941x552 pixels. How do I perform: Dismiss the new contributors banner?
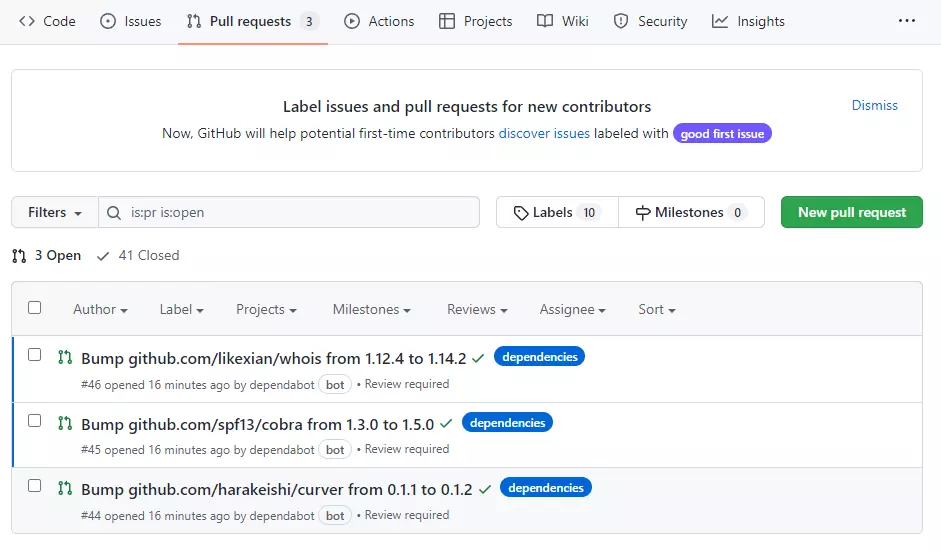pos(874,105)
